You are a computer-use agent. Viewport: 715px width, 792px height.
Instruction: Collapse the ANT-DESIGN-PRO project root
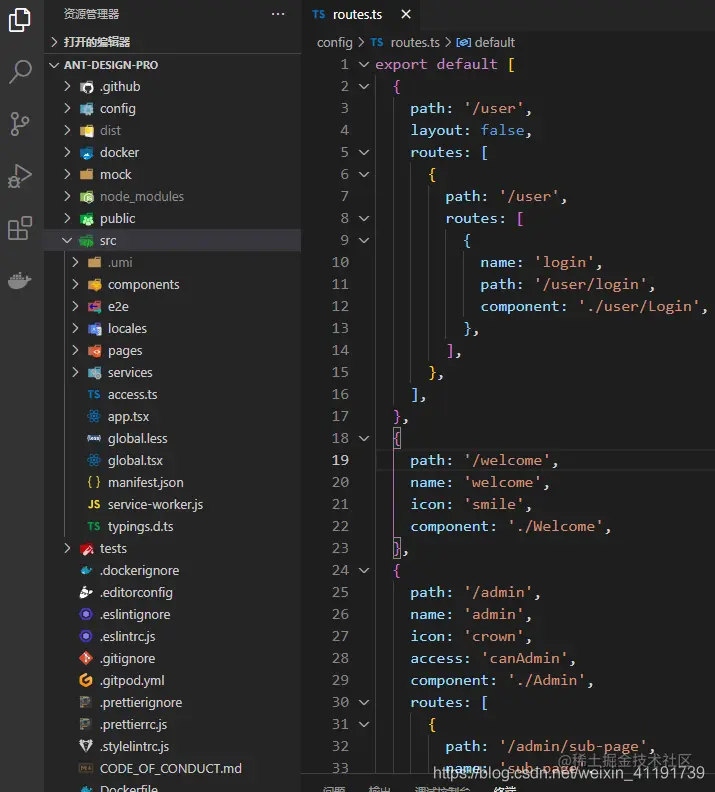[x=55, y=65]
